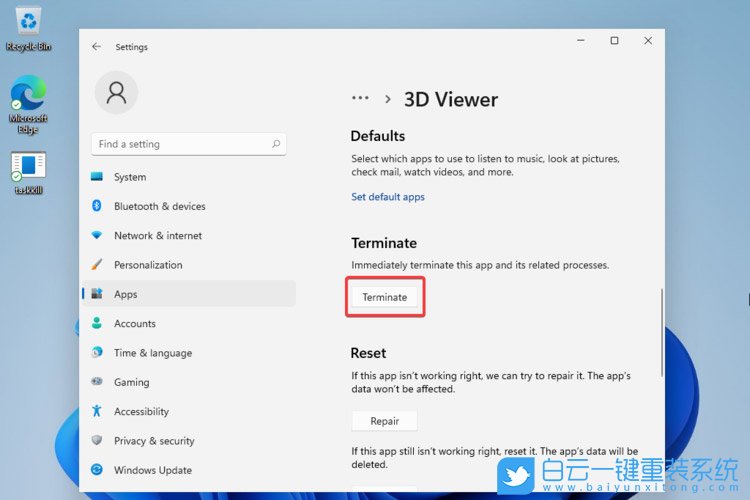Viewport: 750px width, 500px height.
Task: Click the System monitor icon in sidebar
Action: point(97,177)
